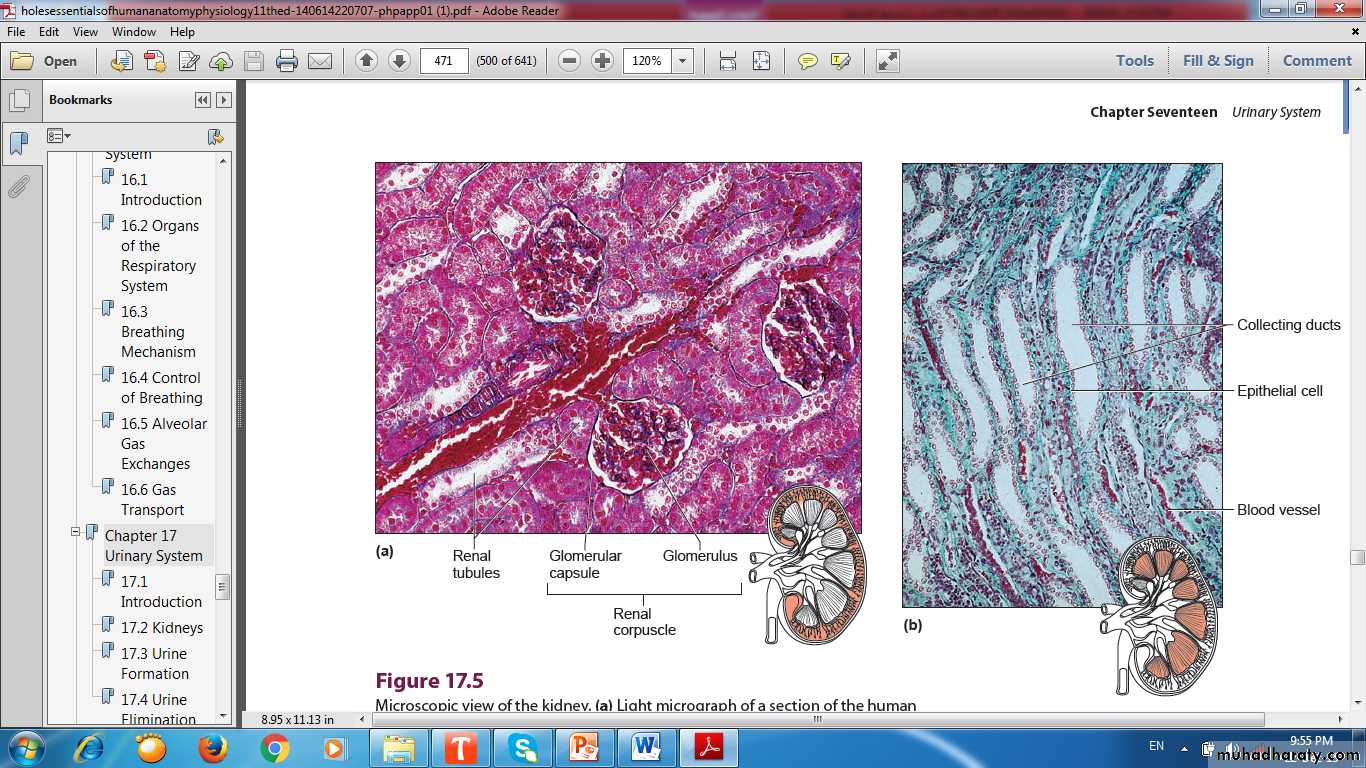Go to previous page with up arrow
1366x768 pixels.
[x=366, y=61]
